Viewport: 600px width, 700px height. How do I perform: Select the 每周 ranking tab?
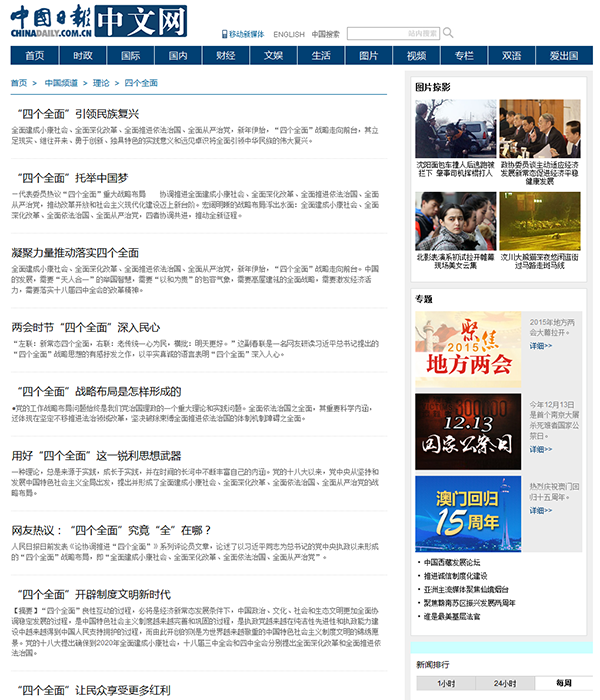click(564, 682)
